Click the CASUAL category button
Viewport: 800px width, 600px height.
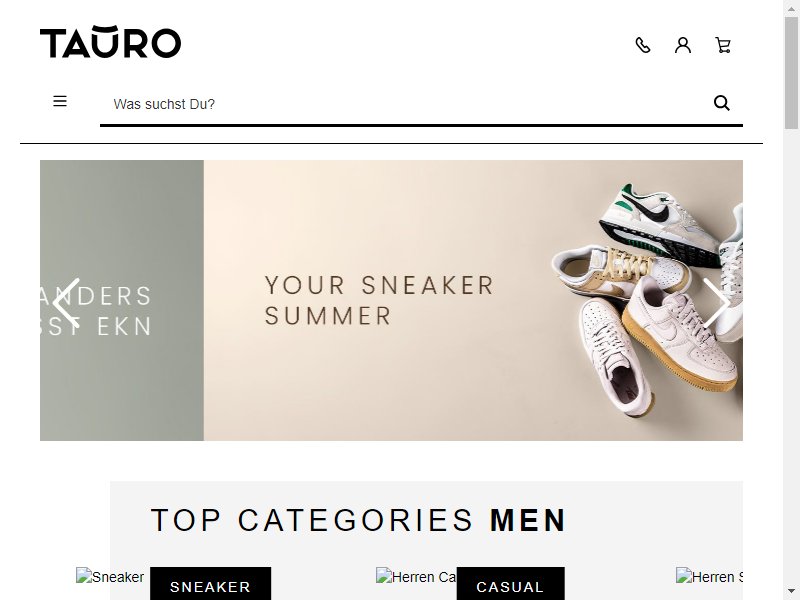[510, 586]
